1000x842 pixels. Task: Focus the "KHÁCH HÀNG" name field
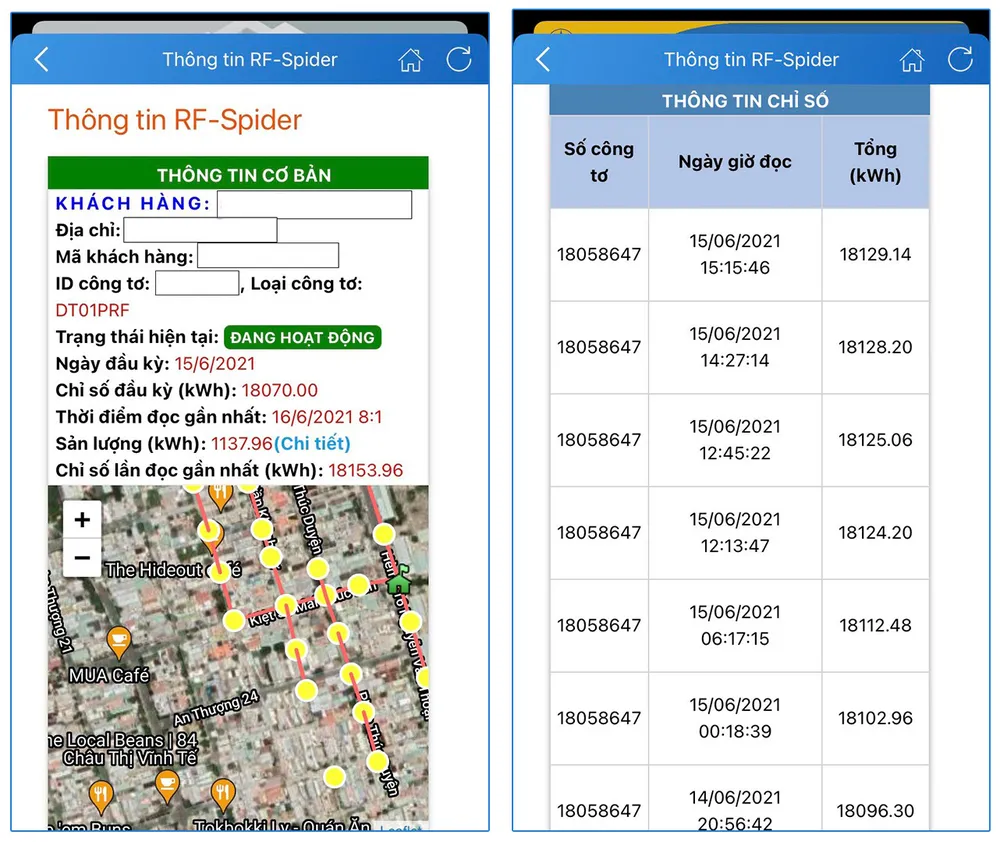pyautogui.click(x=314, y=204)
